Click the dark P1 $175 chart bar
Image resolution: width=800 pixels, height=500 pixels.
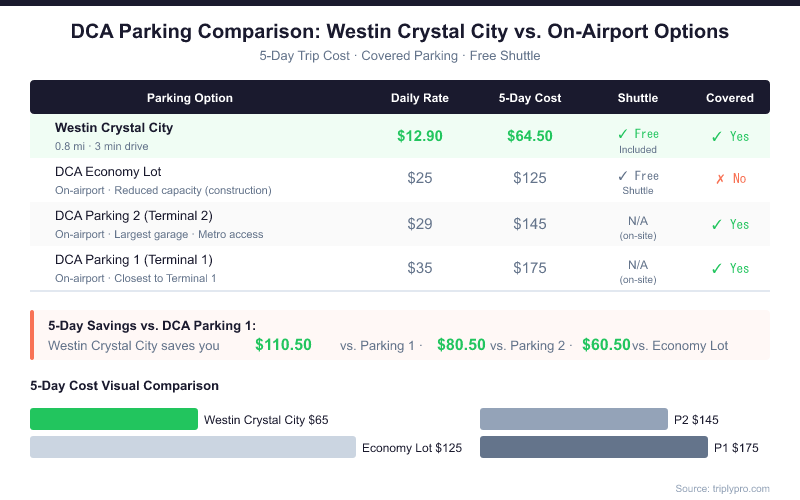tap(594, 447)
